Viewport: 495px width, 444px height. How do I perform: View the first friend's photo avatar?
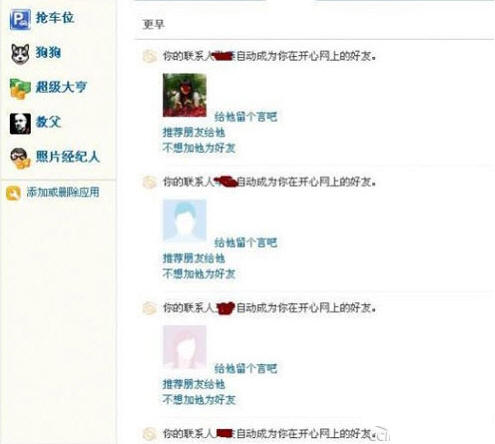[184, 95]
